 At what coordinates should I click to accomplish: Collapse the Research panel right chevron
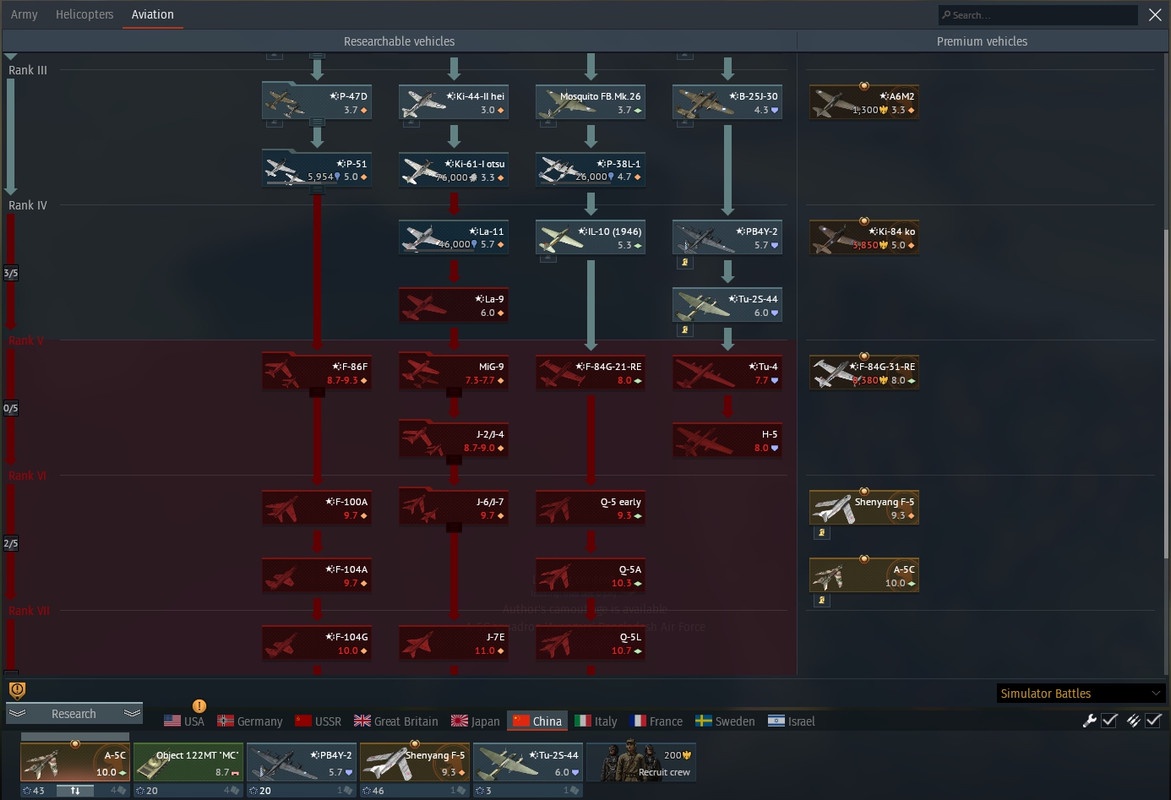click(132, 713)
